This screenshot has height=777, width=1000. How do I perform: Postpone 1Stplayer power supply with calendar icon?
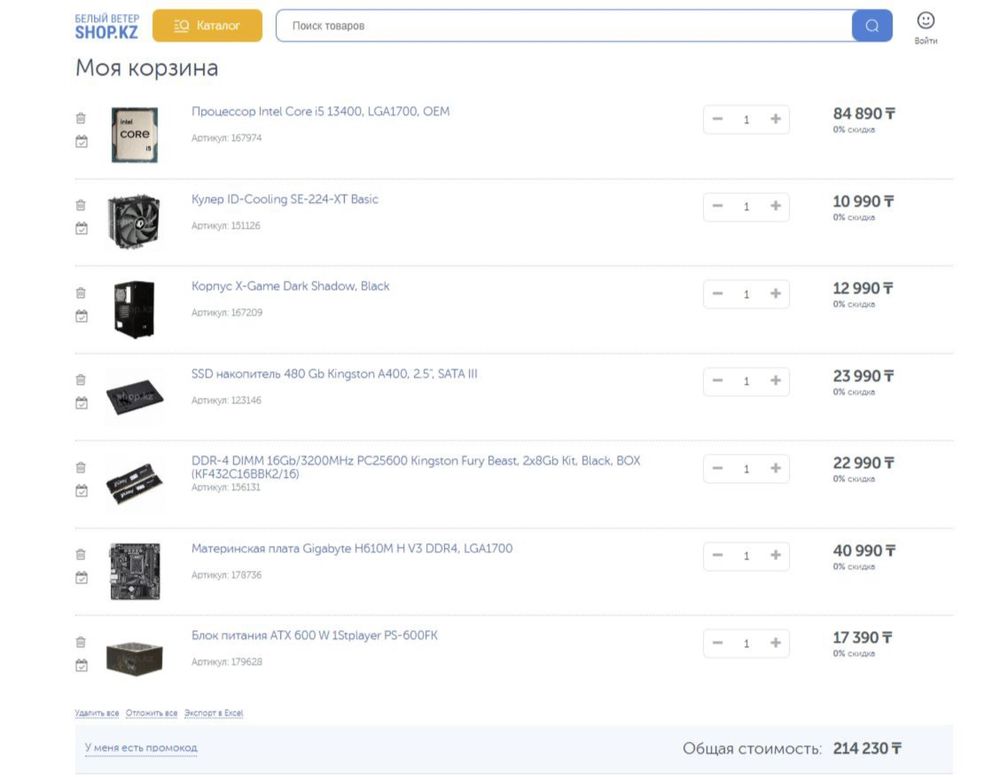click(x=82, y=665)
